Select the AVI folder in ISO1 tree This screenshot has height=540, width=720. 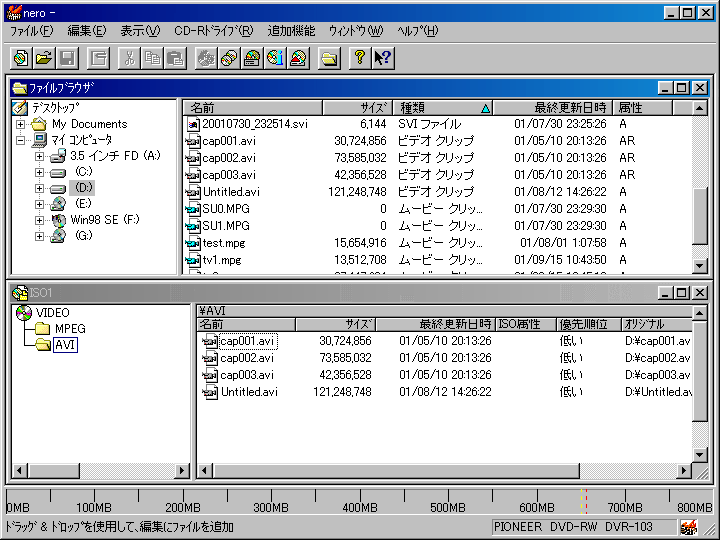[x=65, y=345]
